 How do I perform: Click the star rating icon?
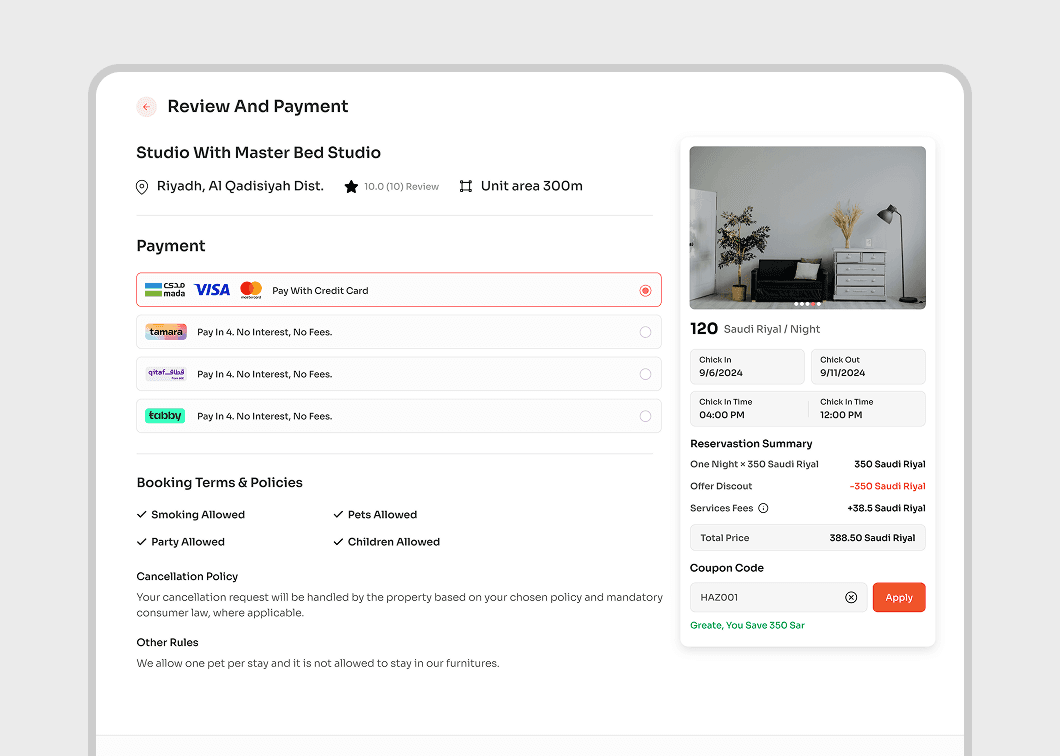(x=351, y=186)
